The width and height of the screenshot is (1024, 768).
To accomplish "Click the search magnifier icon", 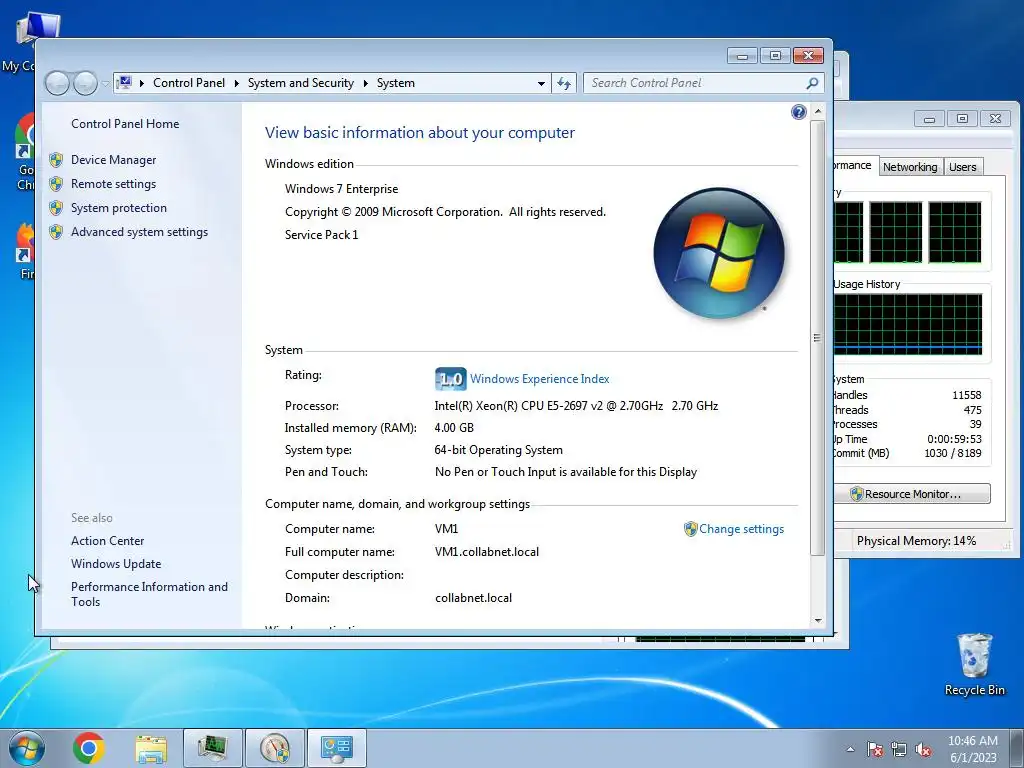I will (812, 83).
